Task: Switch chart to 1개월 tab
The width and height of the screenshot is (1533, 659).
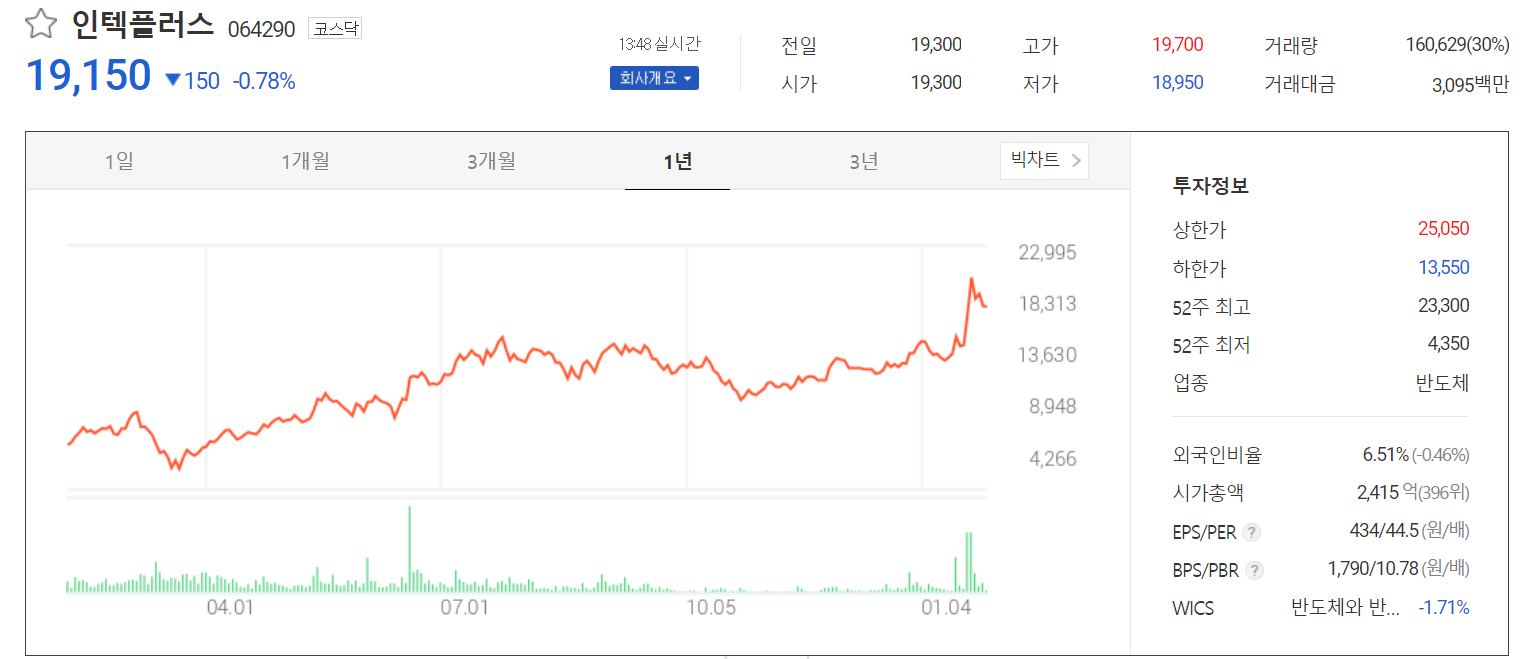Action: pyautogui.click(x=305, y=161)
